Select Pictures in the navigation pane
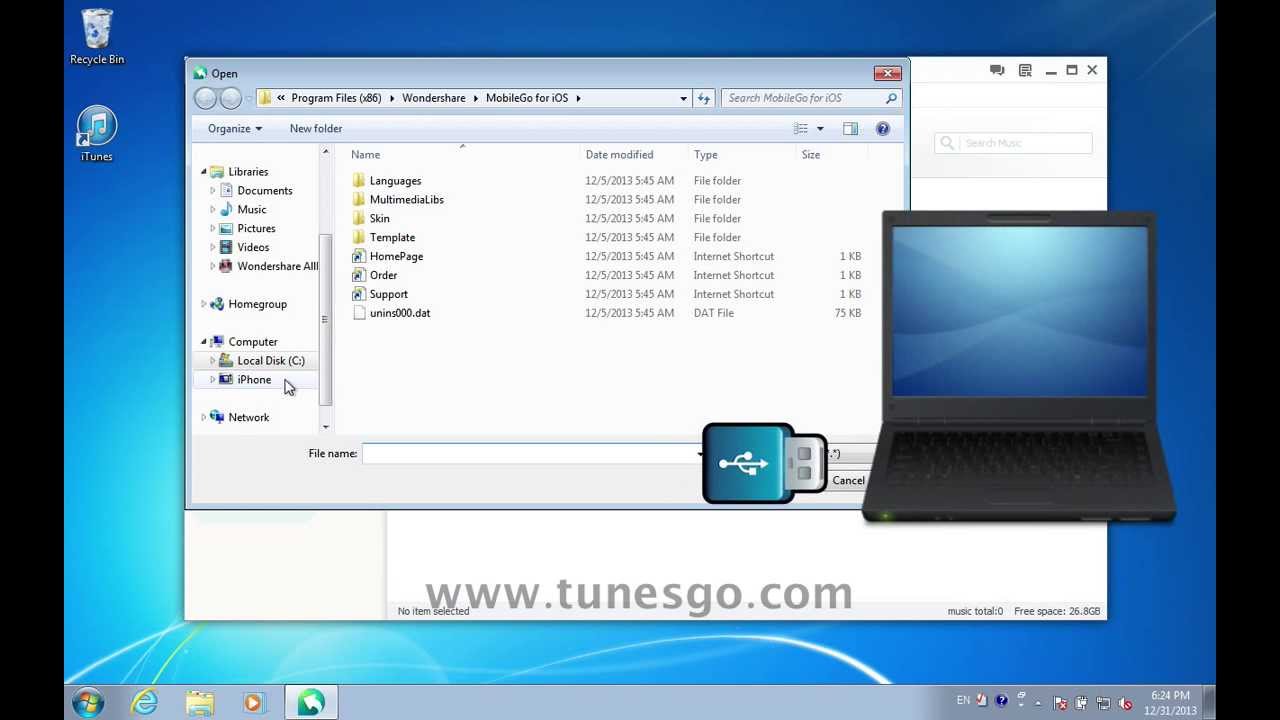The image size is (1280, 720). pos(256,229)
